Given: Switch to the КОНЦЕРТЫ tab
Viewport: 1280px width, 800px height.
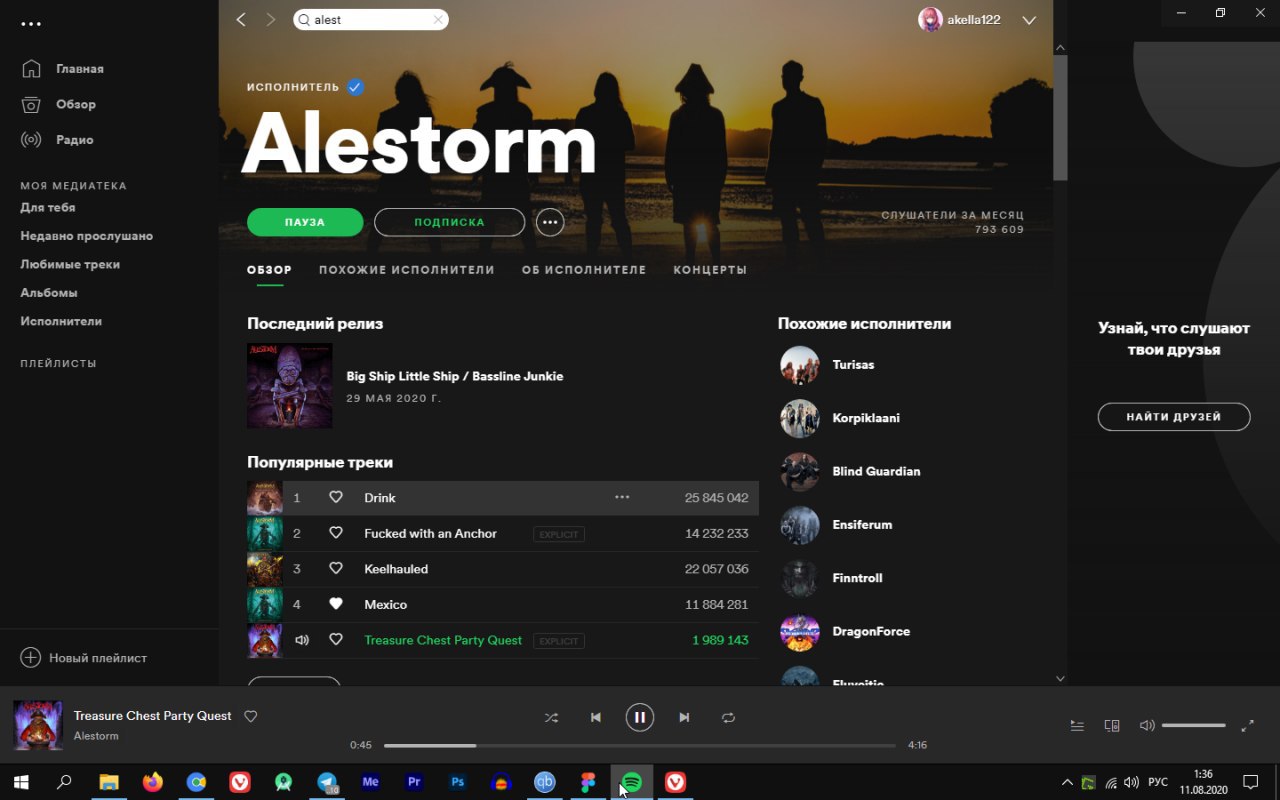Looking at the screenshot, I should click(x=710, y=270).
